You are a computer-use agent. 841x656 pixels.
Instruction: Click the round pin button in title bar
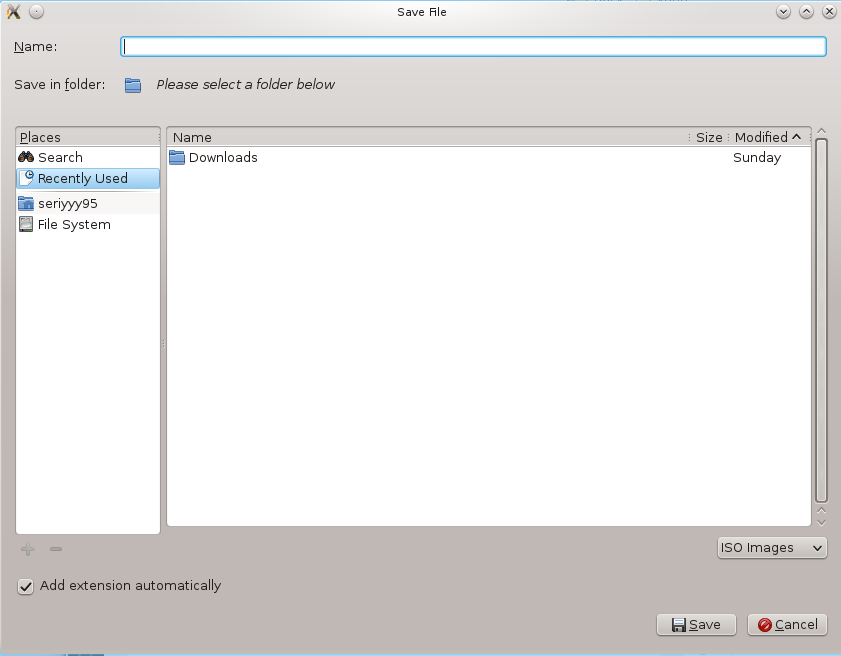click(36, 11)
